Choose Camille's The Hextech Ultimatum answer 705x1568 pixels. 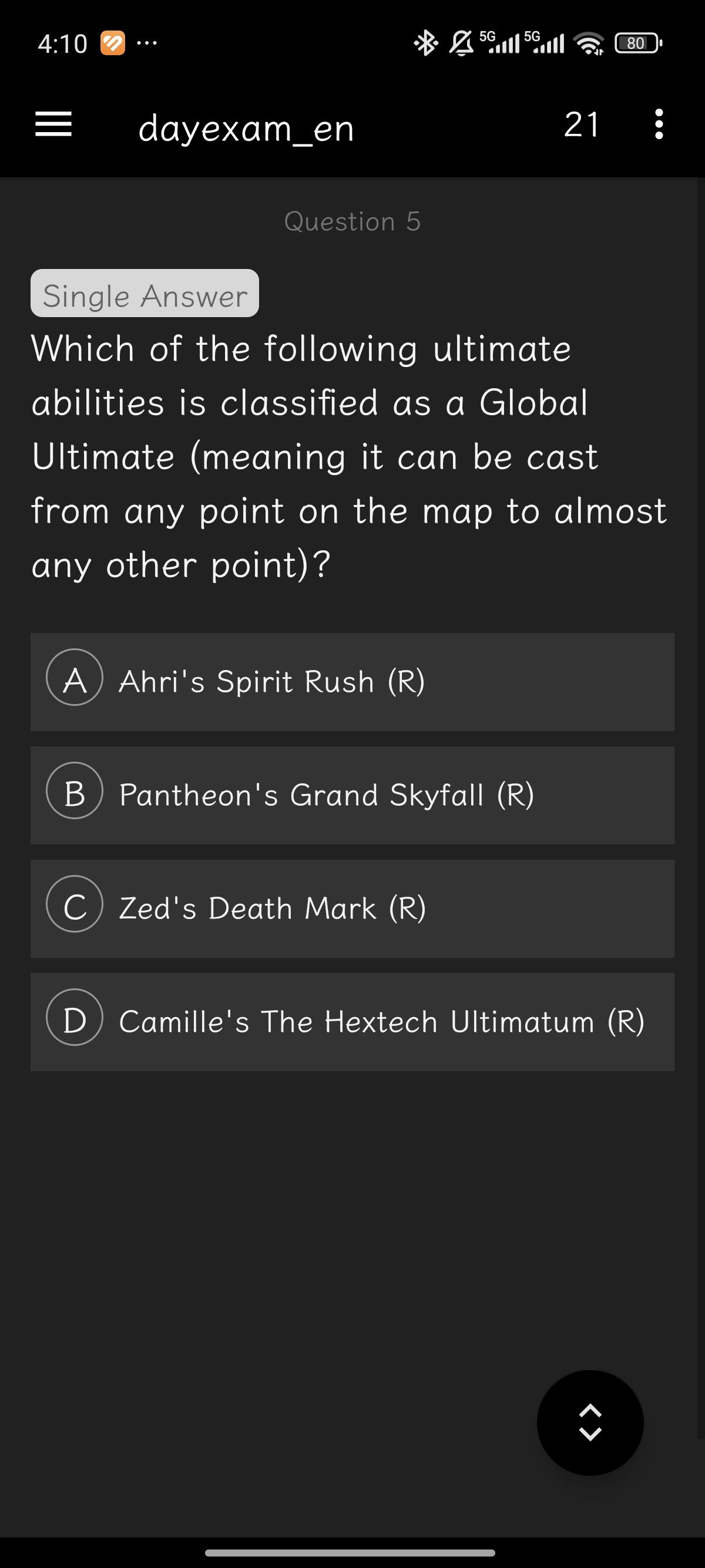coord(381,1021)
